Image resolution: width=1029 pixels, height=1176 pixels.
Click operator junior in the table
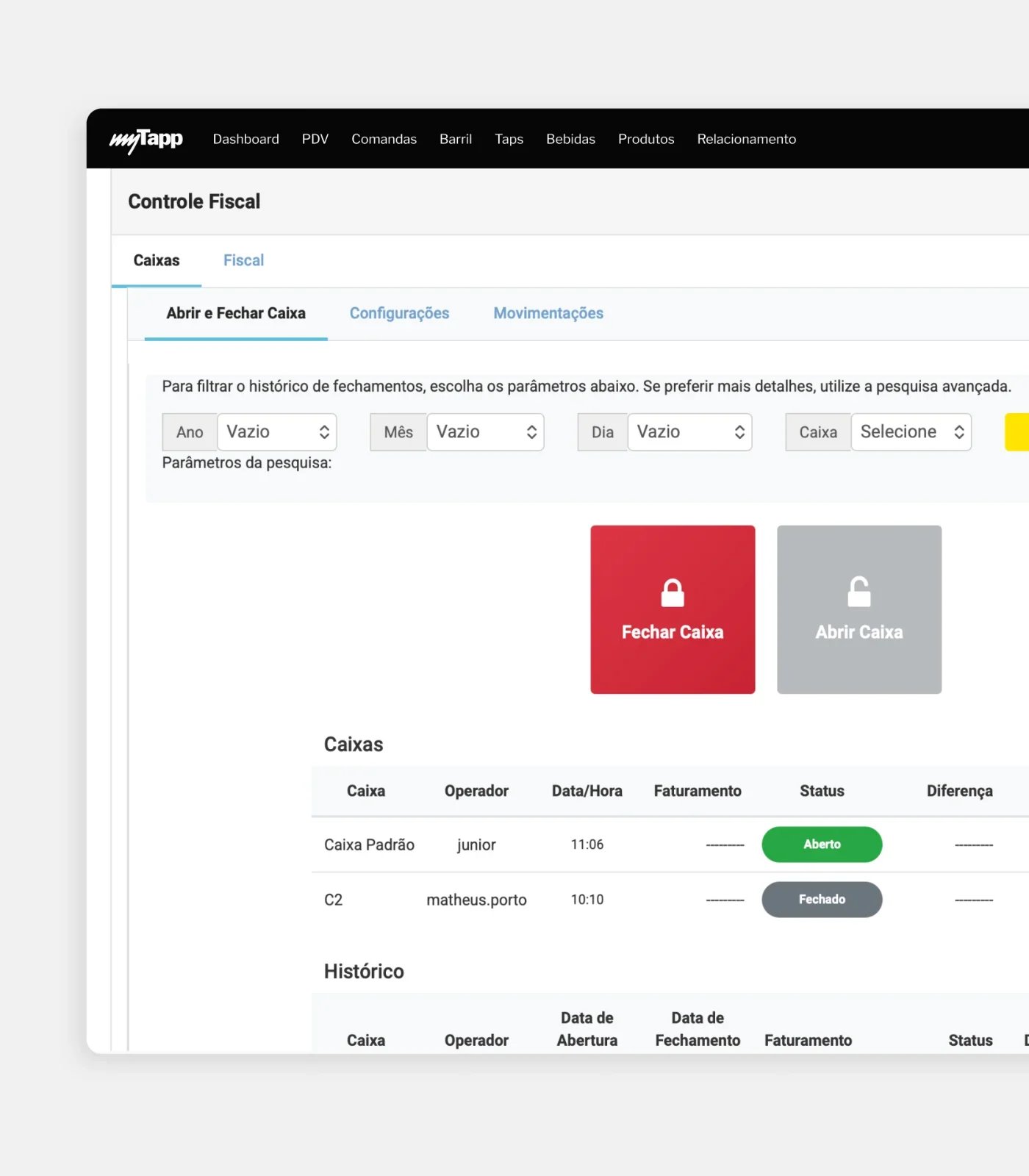(x=476, y=845)
